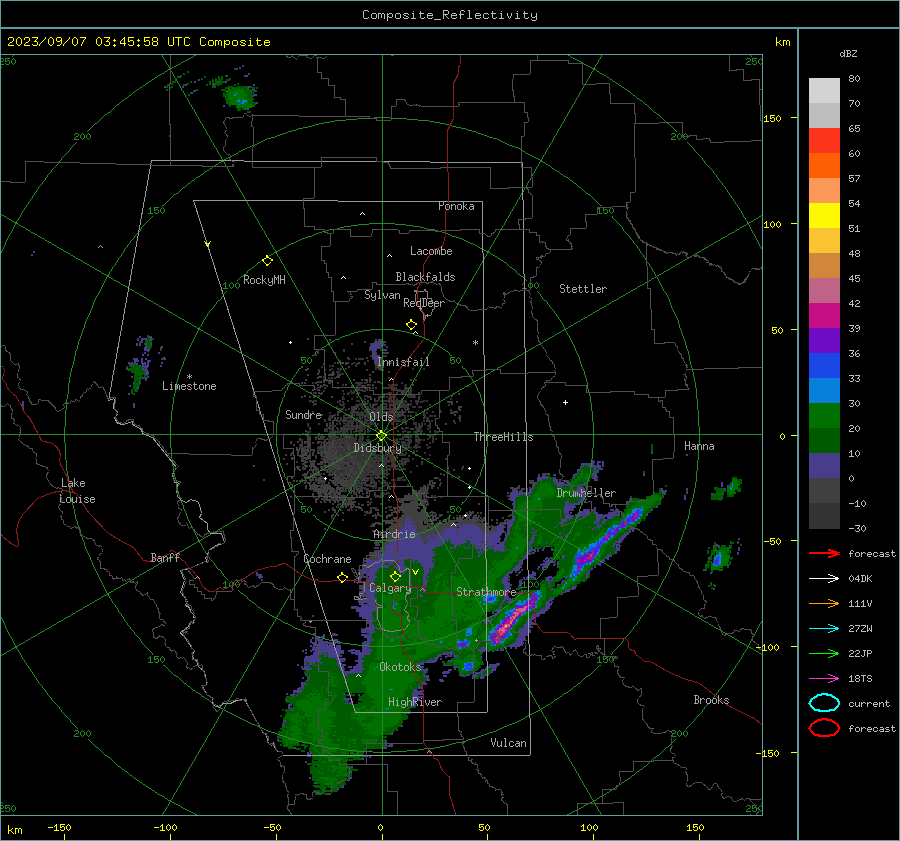Click the 'Sundre' map label
The width and height of the screenshot is (900, 841).
click(x=303, y=415)
